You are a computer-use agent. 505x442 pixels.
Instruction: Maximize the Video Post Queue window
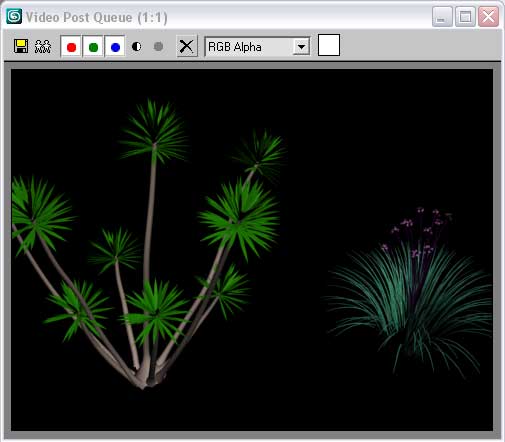[465, 17]
